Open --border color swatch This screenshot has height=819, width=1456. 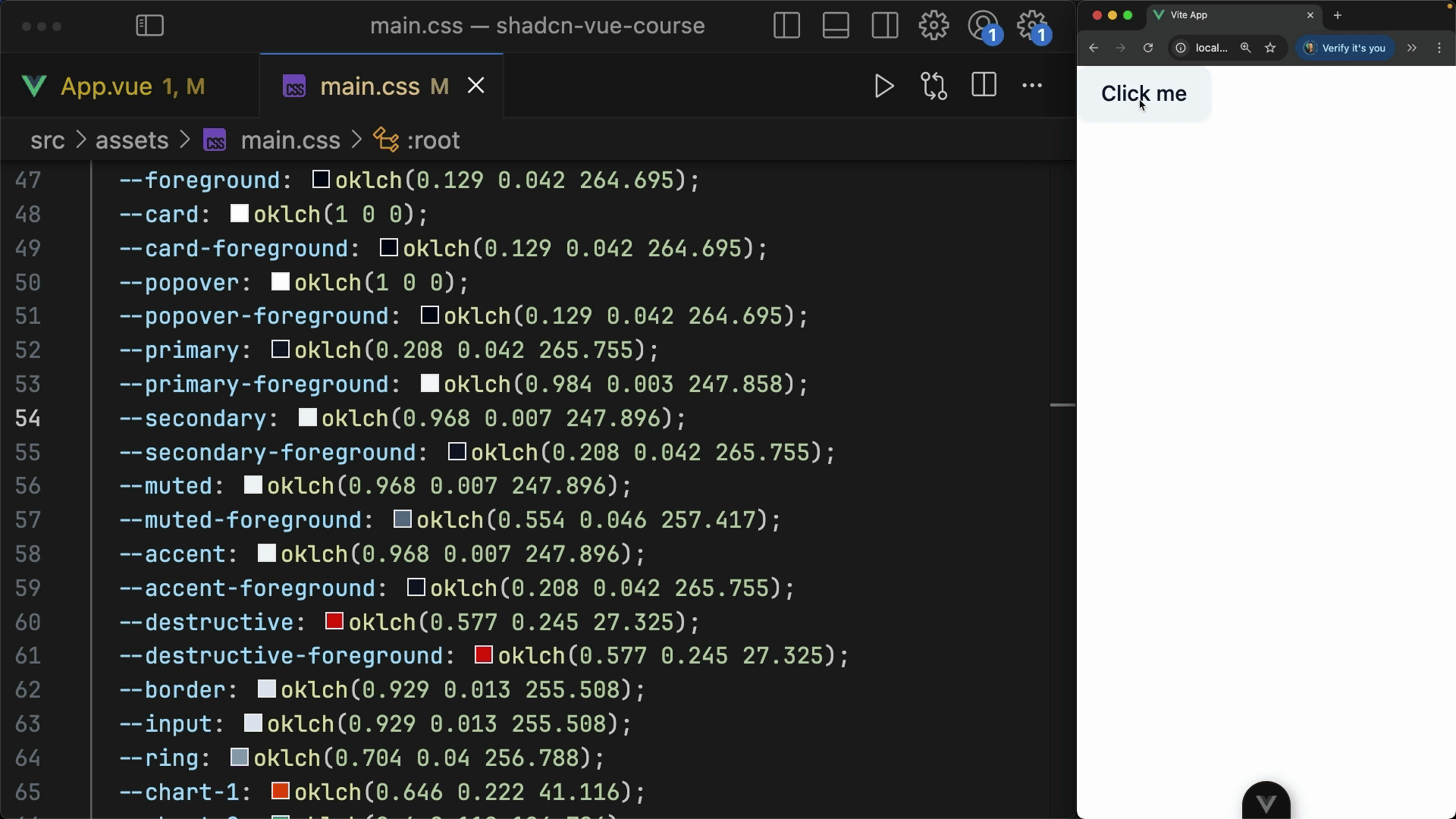pos(266,689)
